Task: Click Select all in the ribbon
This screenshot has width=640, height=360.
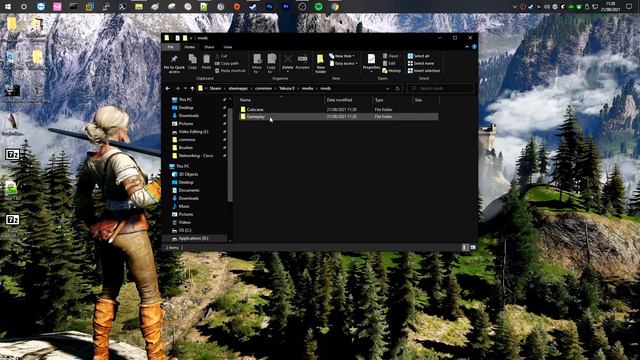Action: tap(418, 56)
